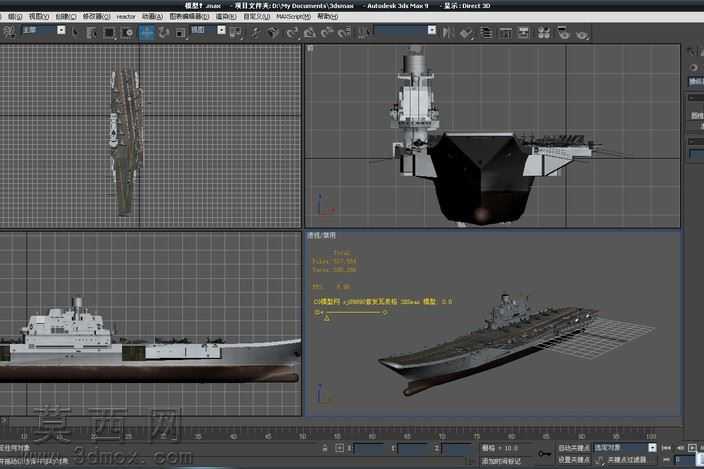Toggle the 3D Snaps magnet
Image resolution: width=704 pixels, height=469 pixels.
coord(292,32)
